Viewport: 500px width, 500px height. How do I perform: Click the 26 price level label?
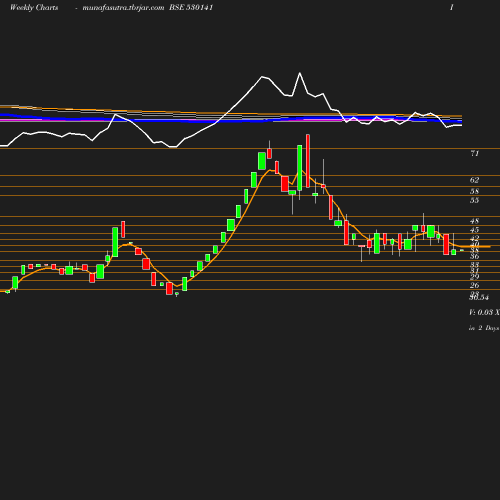pos(474,285)
